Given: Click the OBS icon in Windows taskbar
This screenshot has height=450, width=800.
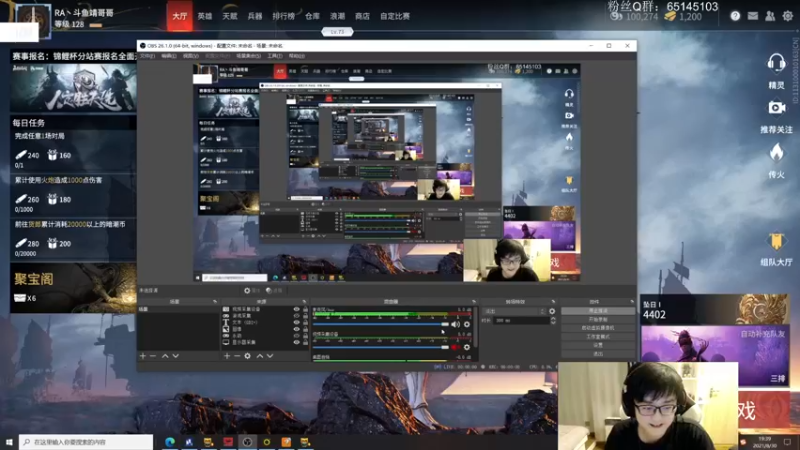Looking at the screenshot, I should (247, 442).
